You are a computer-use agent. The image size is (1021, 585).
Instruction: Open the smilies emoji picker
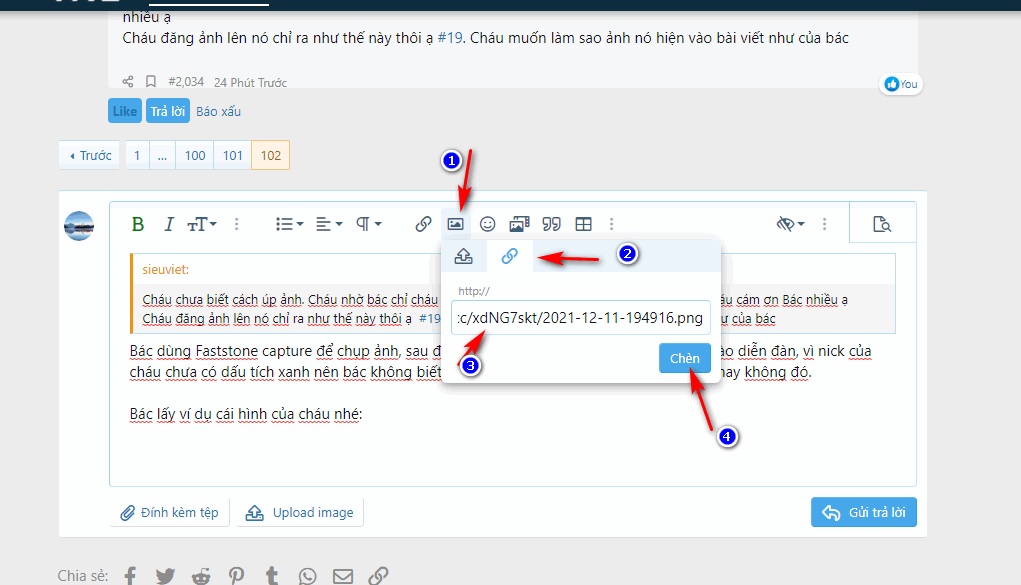[x=487, y=224]
